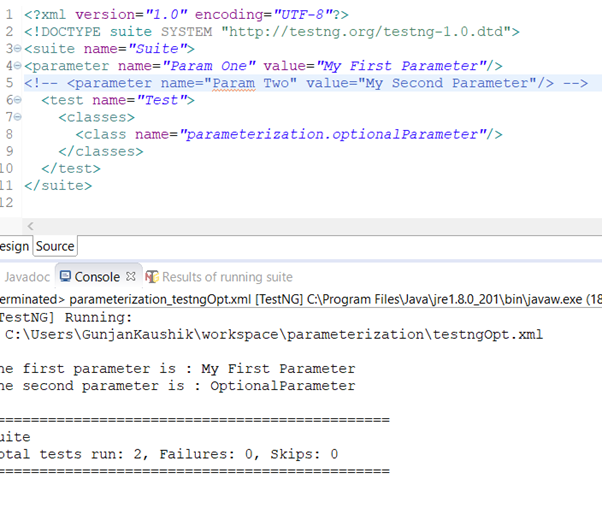Select the Console view tab label
This screenshot has width=602, height=520.
pyautogui.click(x=96, y=277)
